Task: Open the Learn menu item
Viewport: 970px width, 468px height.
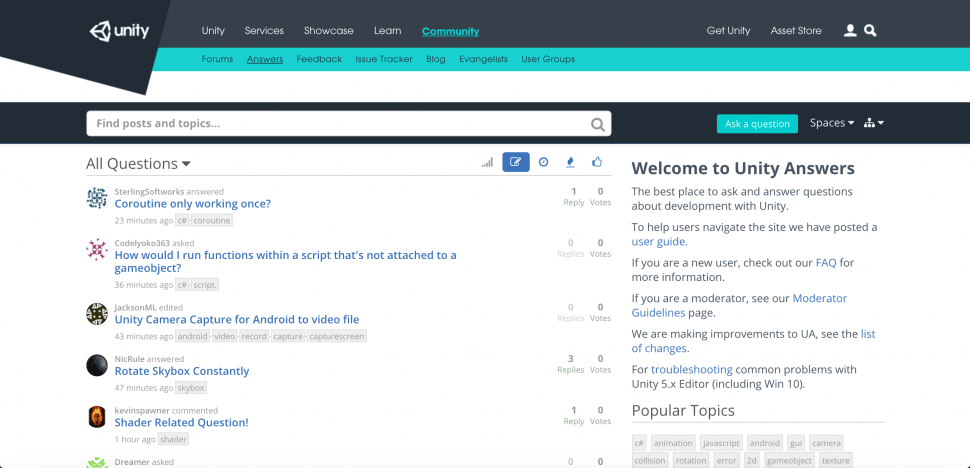Action: coord(387,30)
